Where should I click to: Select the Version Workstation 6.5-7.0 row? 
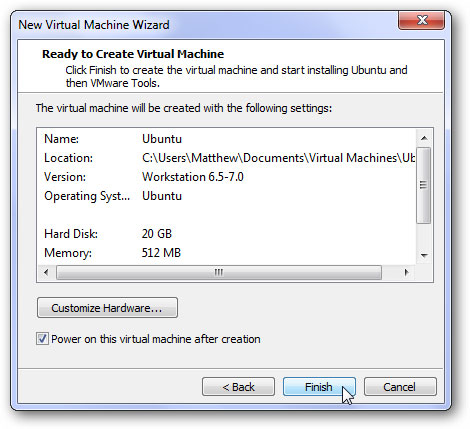pos(227,177)
